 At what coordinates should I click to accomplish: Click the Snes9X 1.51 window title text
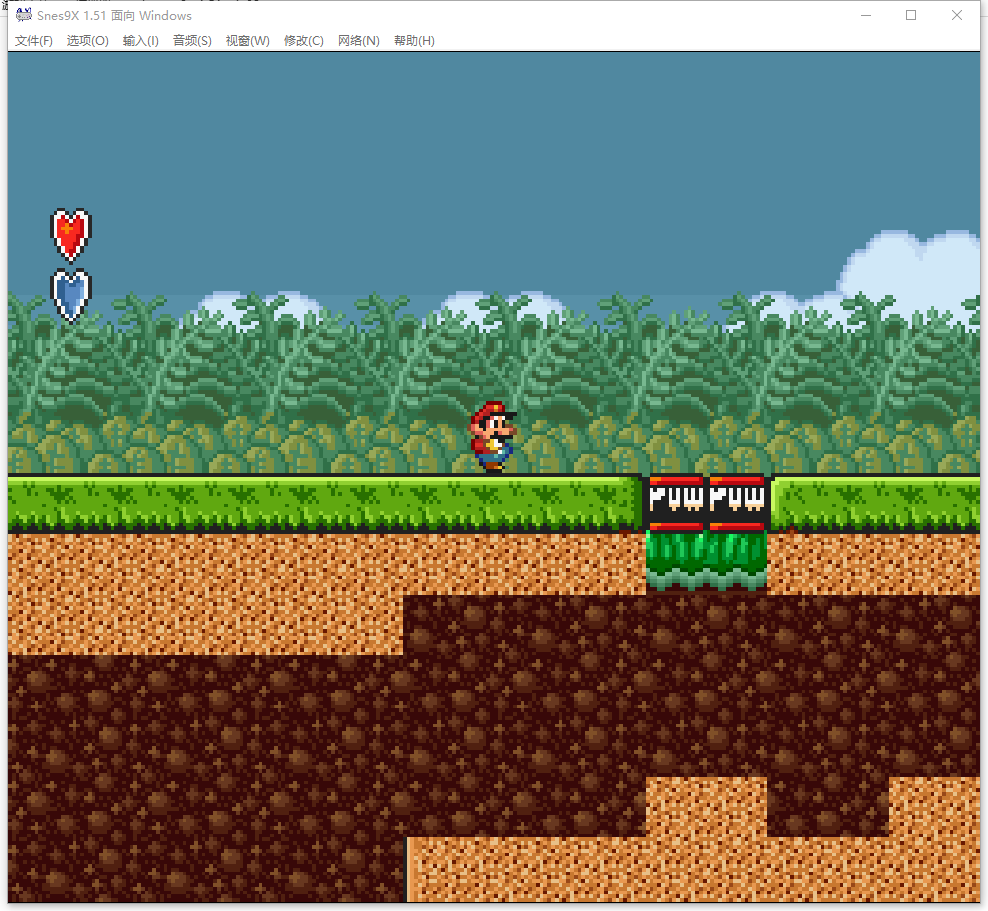(x=114, y=16)
